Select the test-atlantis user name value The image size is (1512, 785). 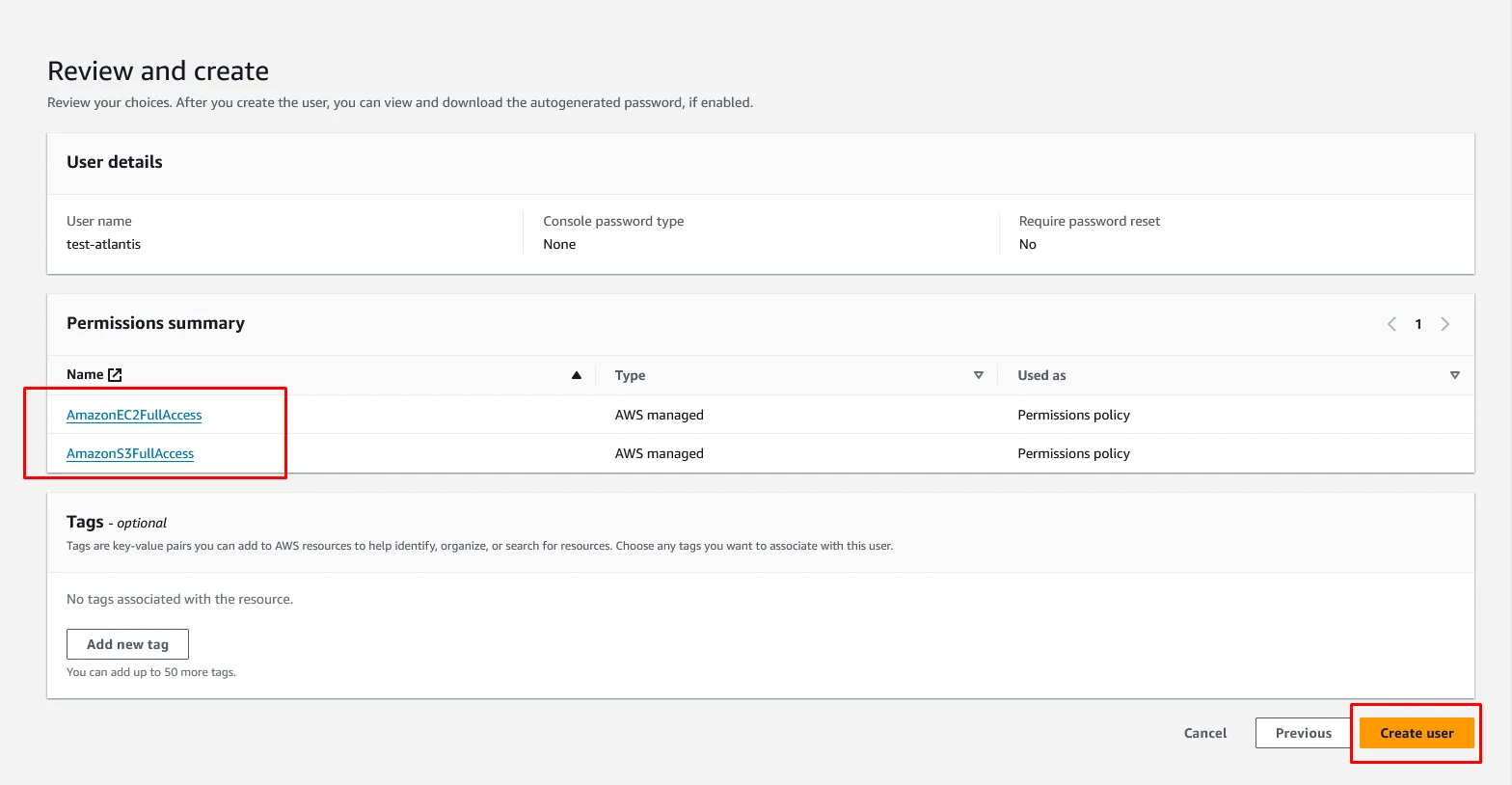(x=103, y=244)
